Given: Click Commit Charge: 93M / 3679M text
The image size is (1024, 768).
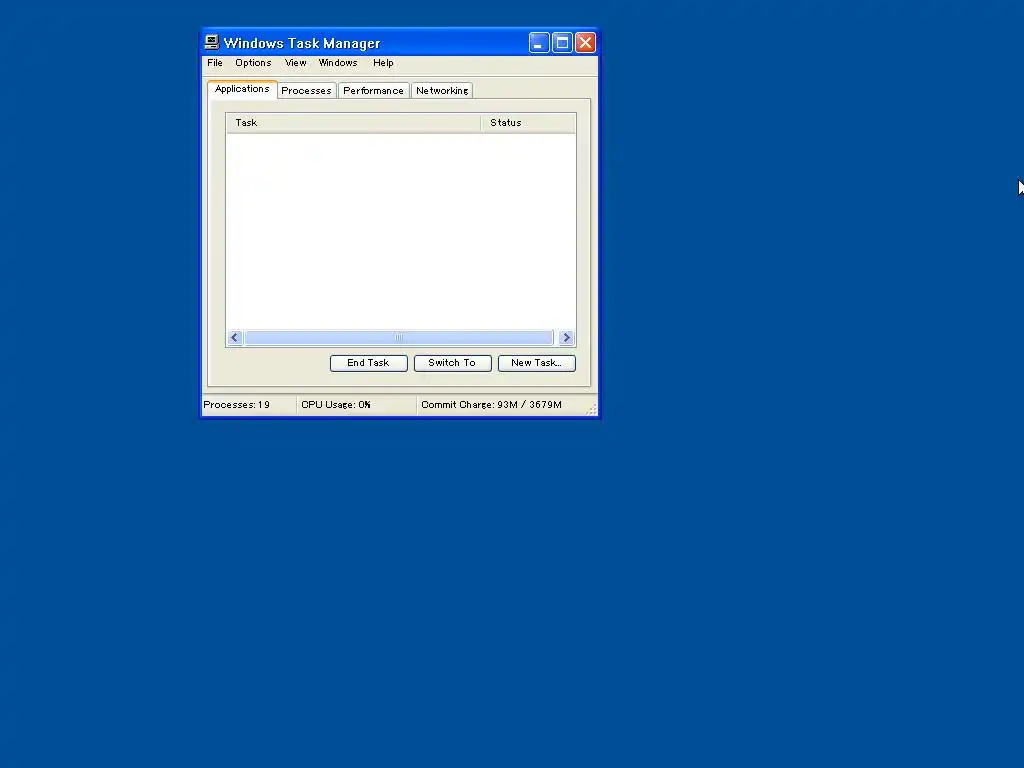Looking at the screenshot, I should 491,405.
